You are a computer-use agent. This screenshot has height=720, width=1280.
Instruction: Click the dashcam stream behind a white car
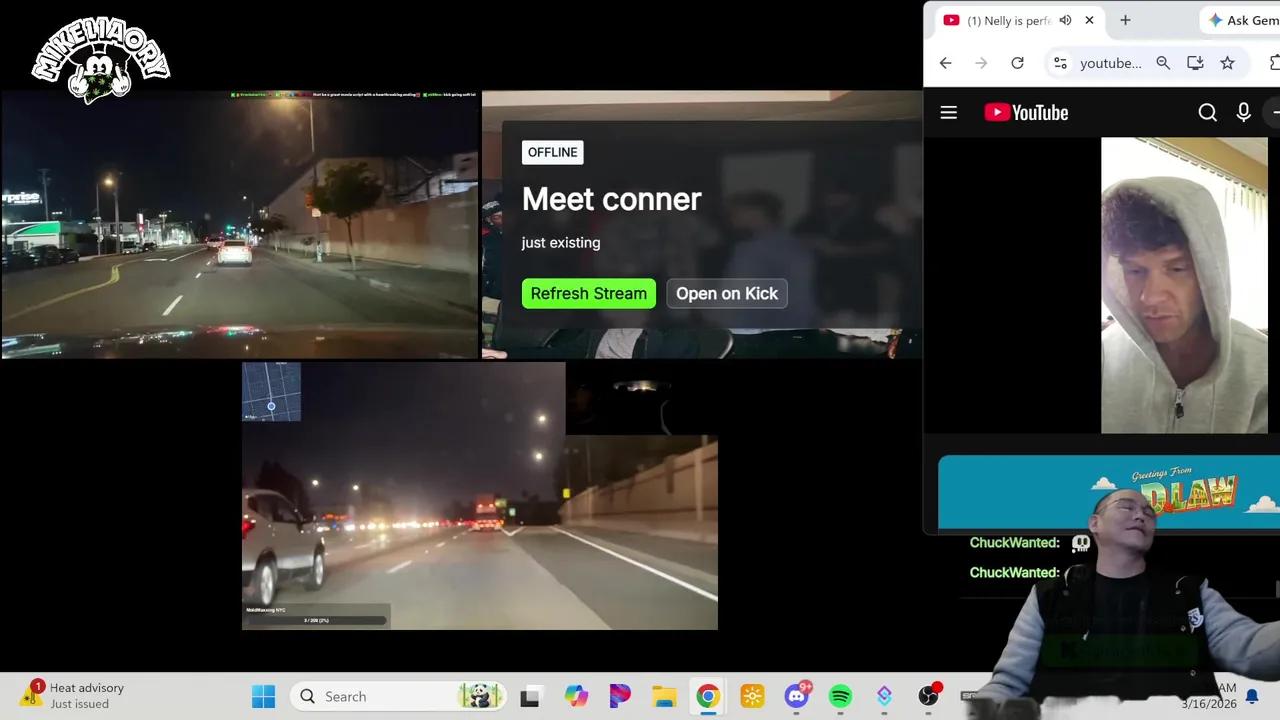[240, 223]
